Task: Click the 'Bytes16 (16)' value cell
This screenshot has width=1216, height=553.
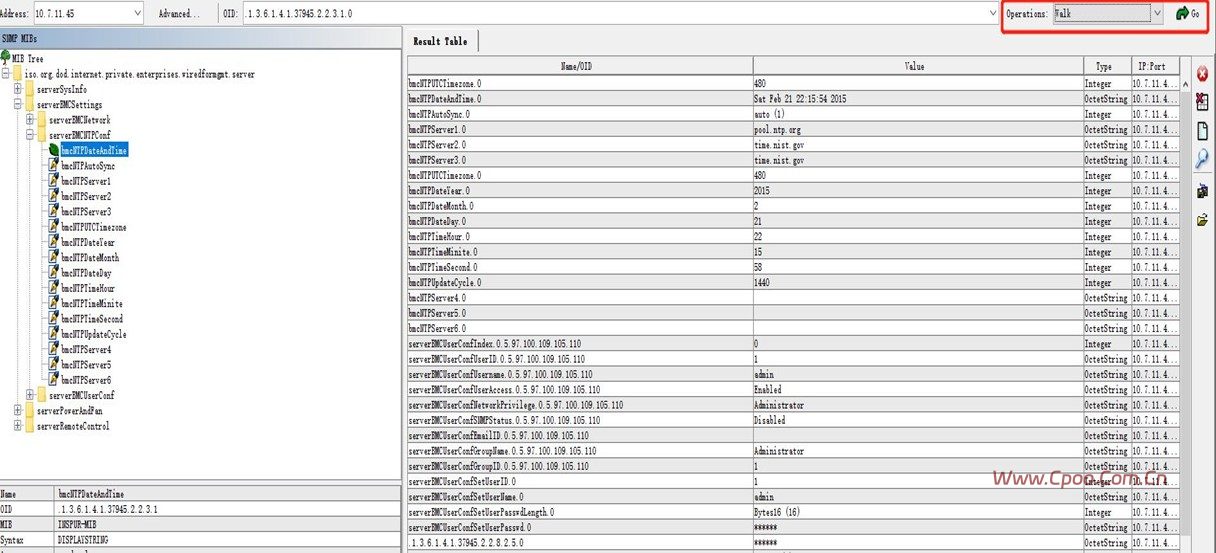Action: 917,512
